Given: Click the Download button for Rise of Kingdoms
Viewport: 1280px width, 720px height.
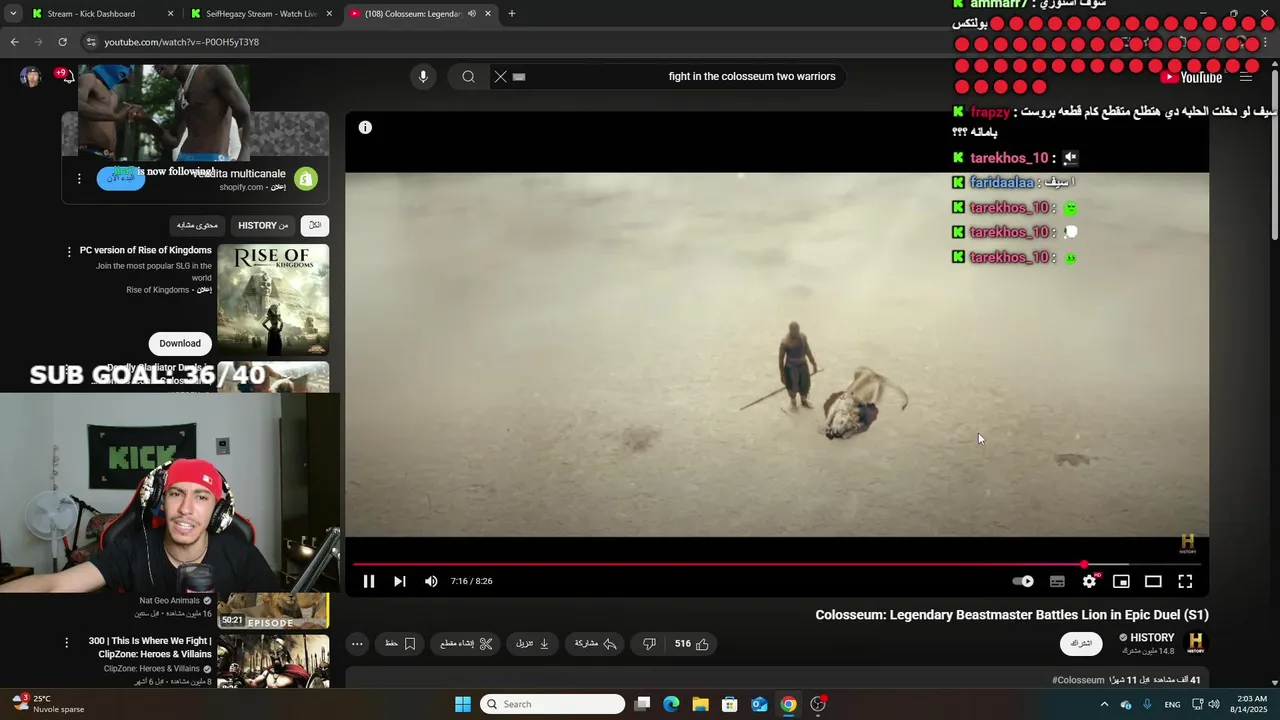Looking at the screenshot, I should pos(180,343).
